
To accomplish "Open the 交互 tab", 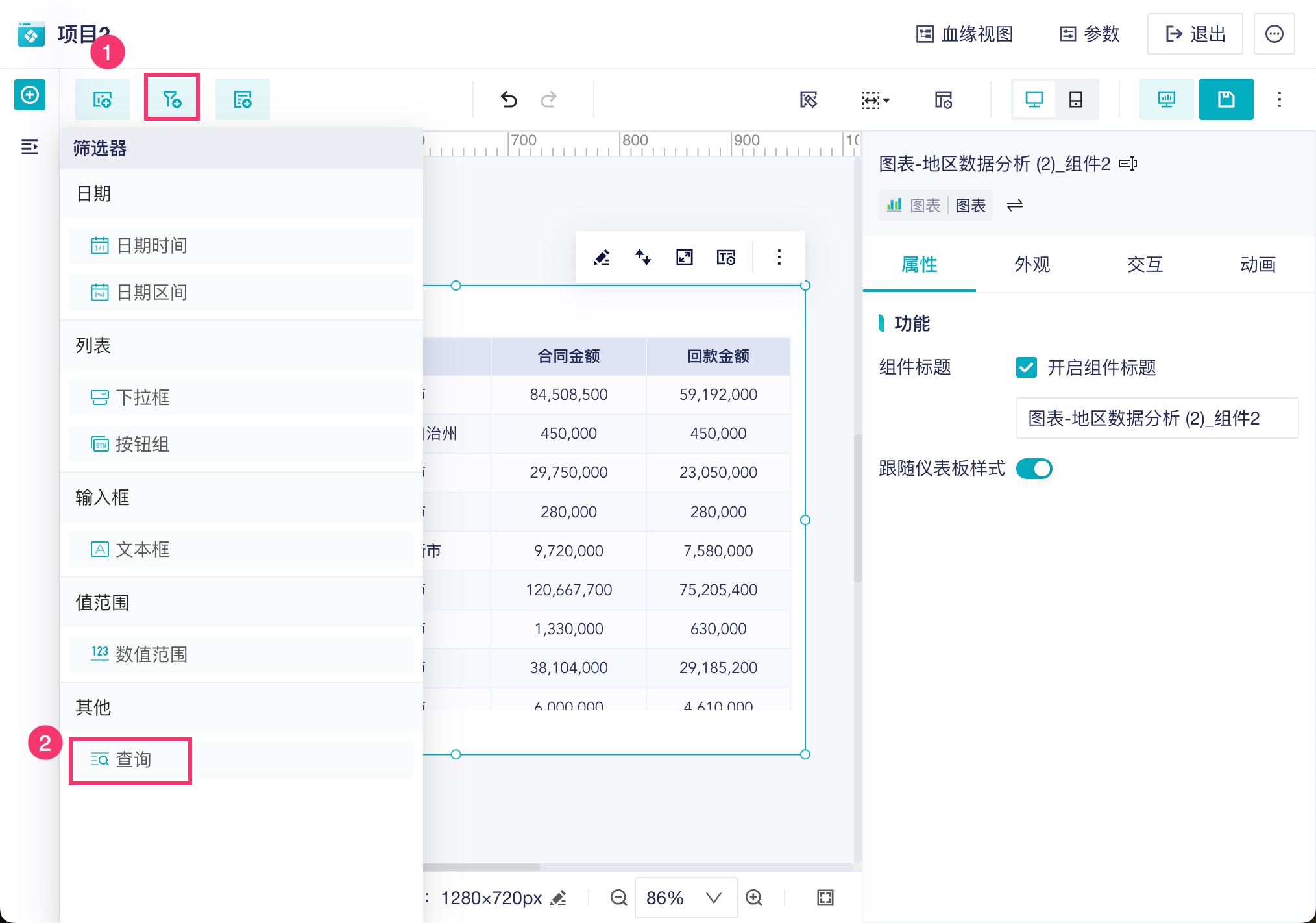I will (x=1145, y=264).
